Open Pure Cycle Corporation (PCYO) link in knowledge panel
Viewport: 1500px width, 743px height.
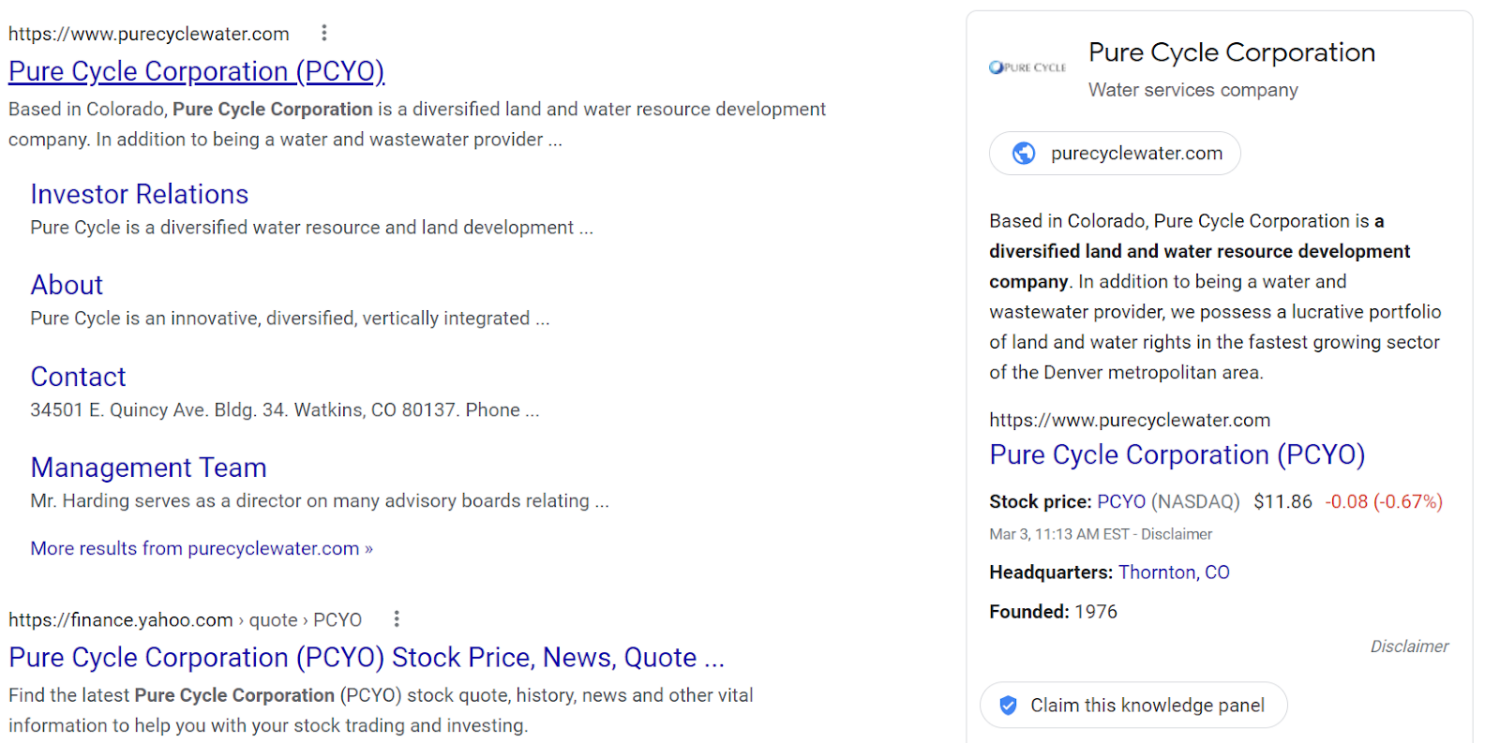[x=1177, y=455]
